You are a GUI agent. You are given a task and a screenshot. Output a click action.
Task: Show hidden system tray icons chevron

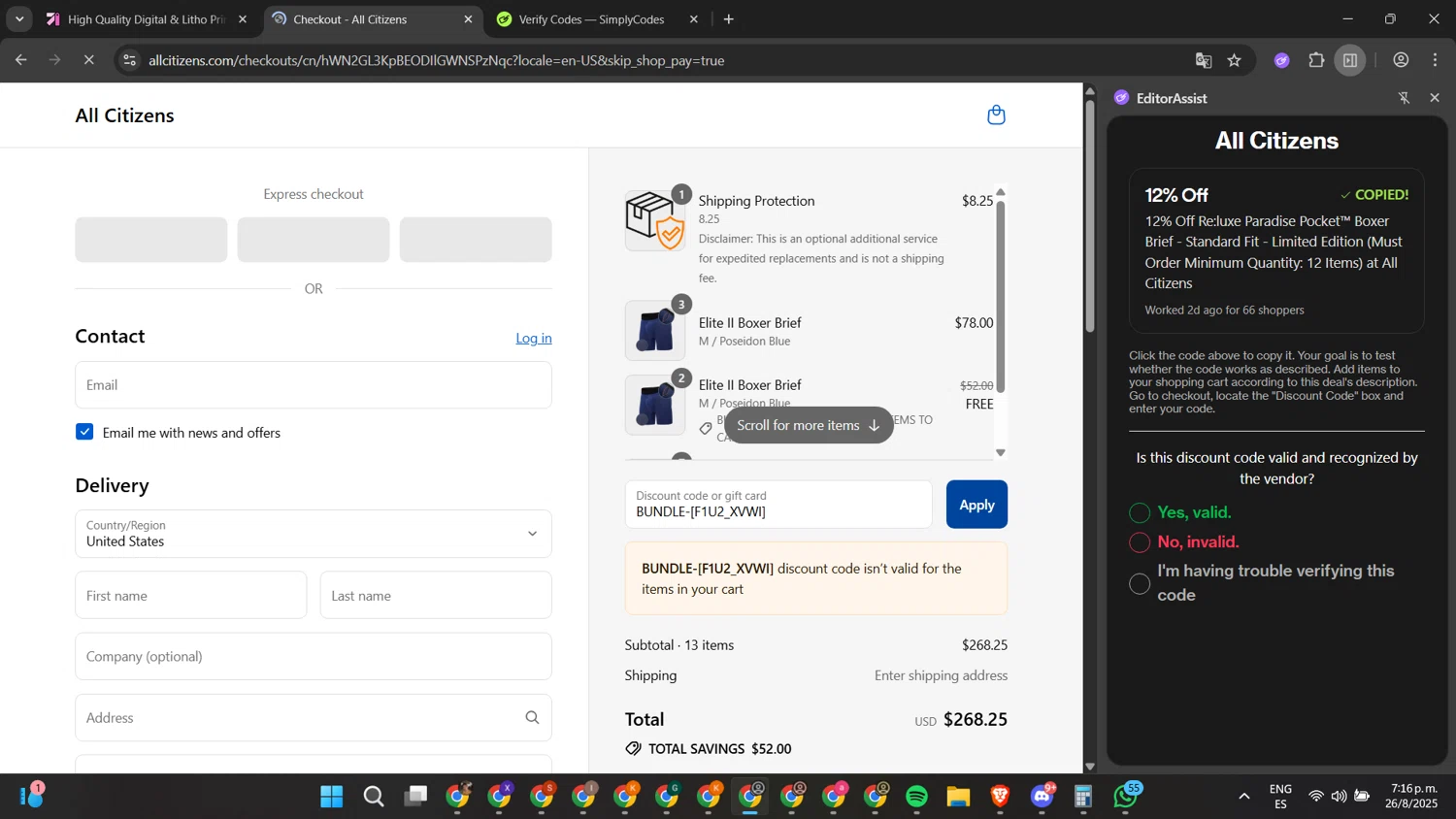1243,797
